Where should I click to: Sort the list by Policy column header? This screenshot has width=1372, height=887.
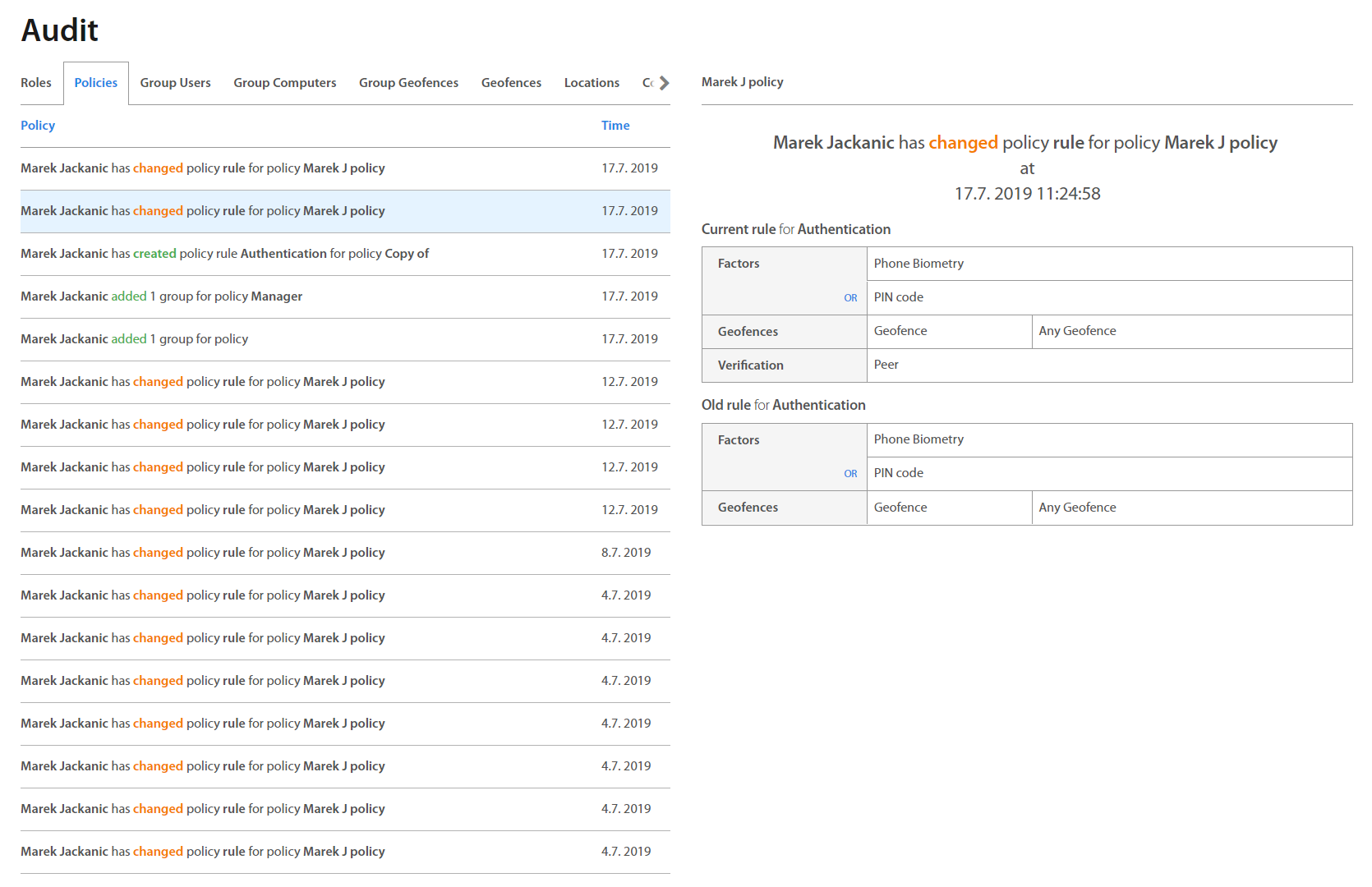click(x=38, y=126)
